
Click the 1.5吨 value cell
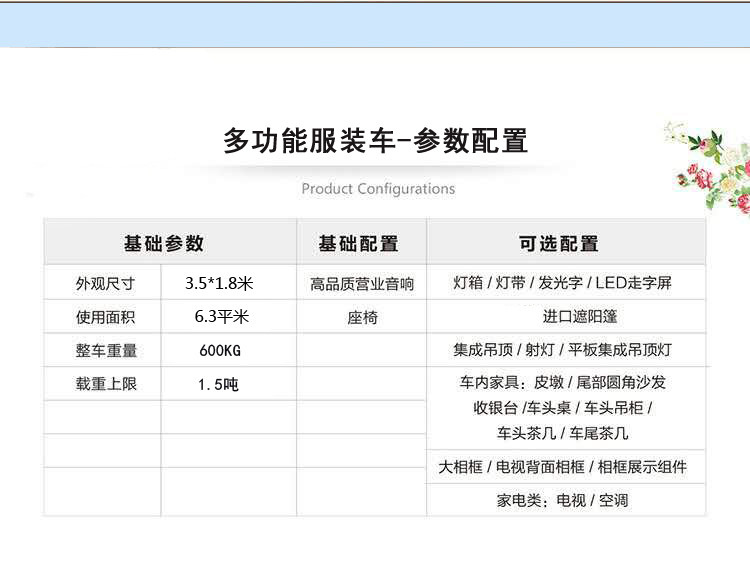[x=229, y=384]
